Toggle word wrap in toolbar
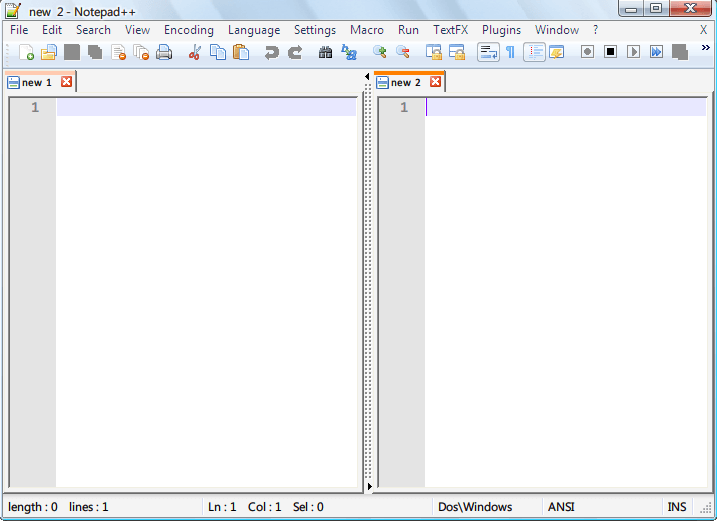 click(x=487, y=52)
